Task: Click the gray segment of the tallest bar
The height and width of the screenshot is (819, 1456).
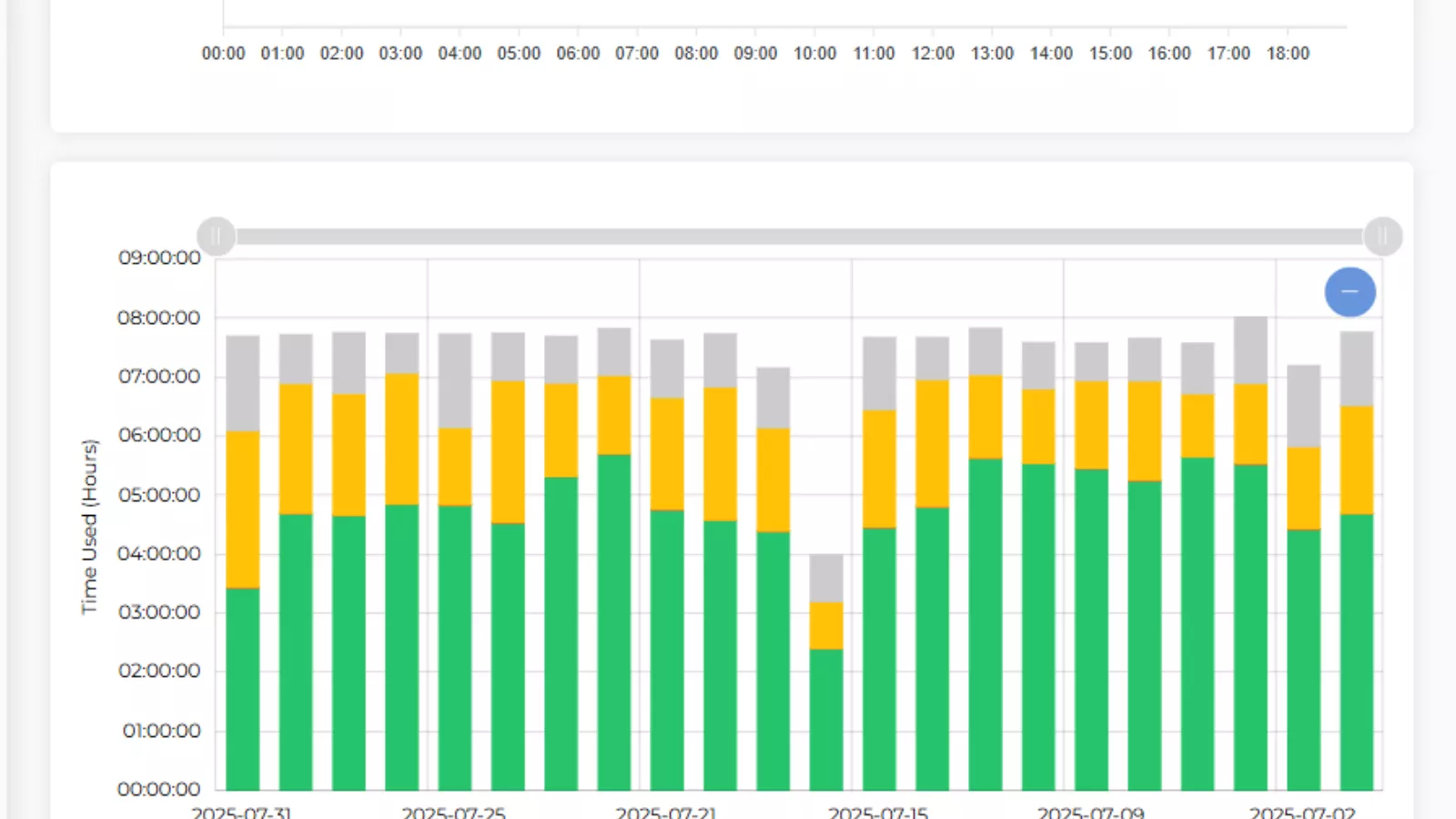Action: tap(1250, 350)
